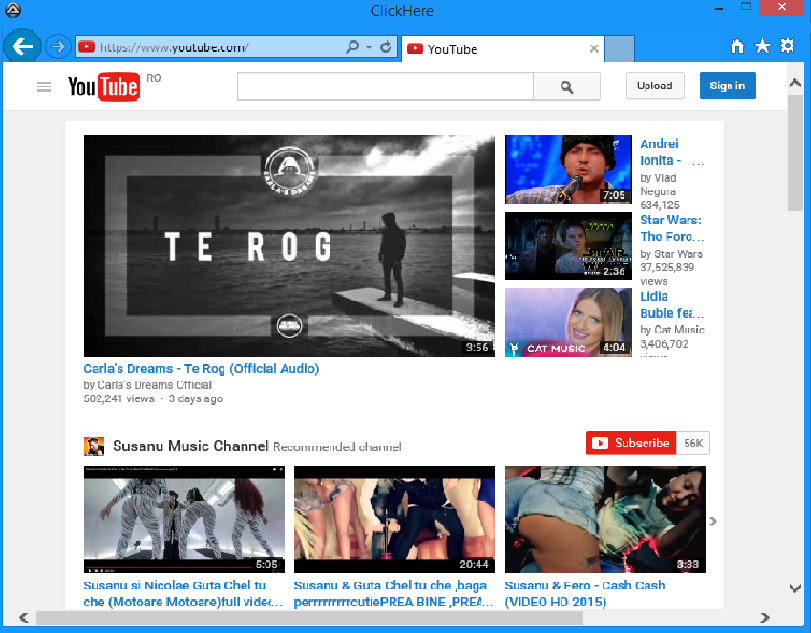Click the 56K subscriber count
The height and width of the screenshot is (633, 811).
tap(693, 443)
